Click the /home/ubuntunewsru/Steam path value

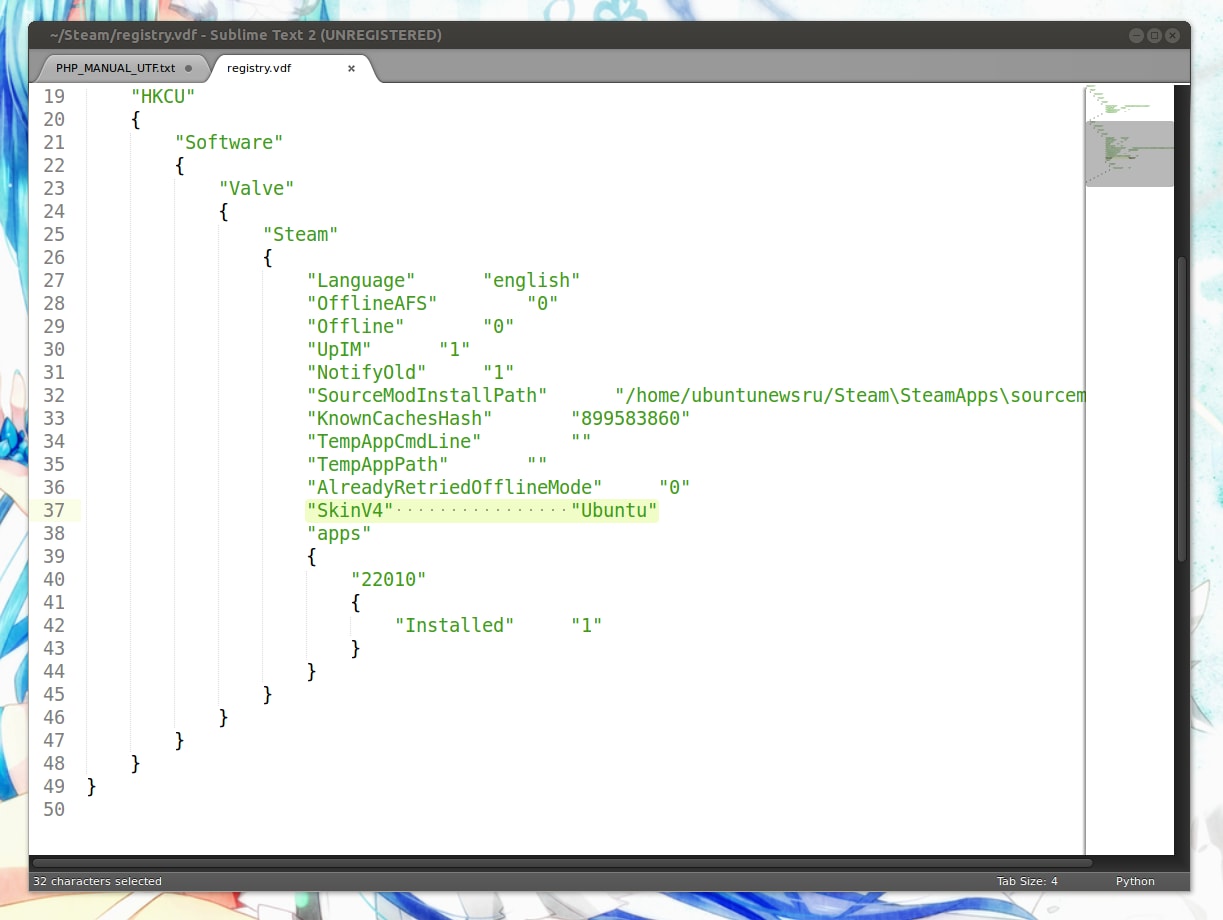[x=850, y=395]
